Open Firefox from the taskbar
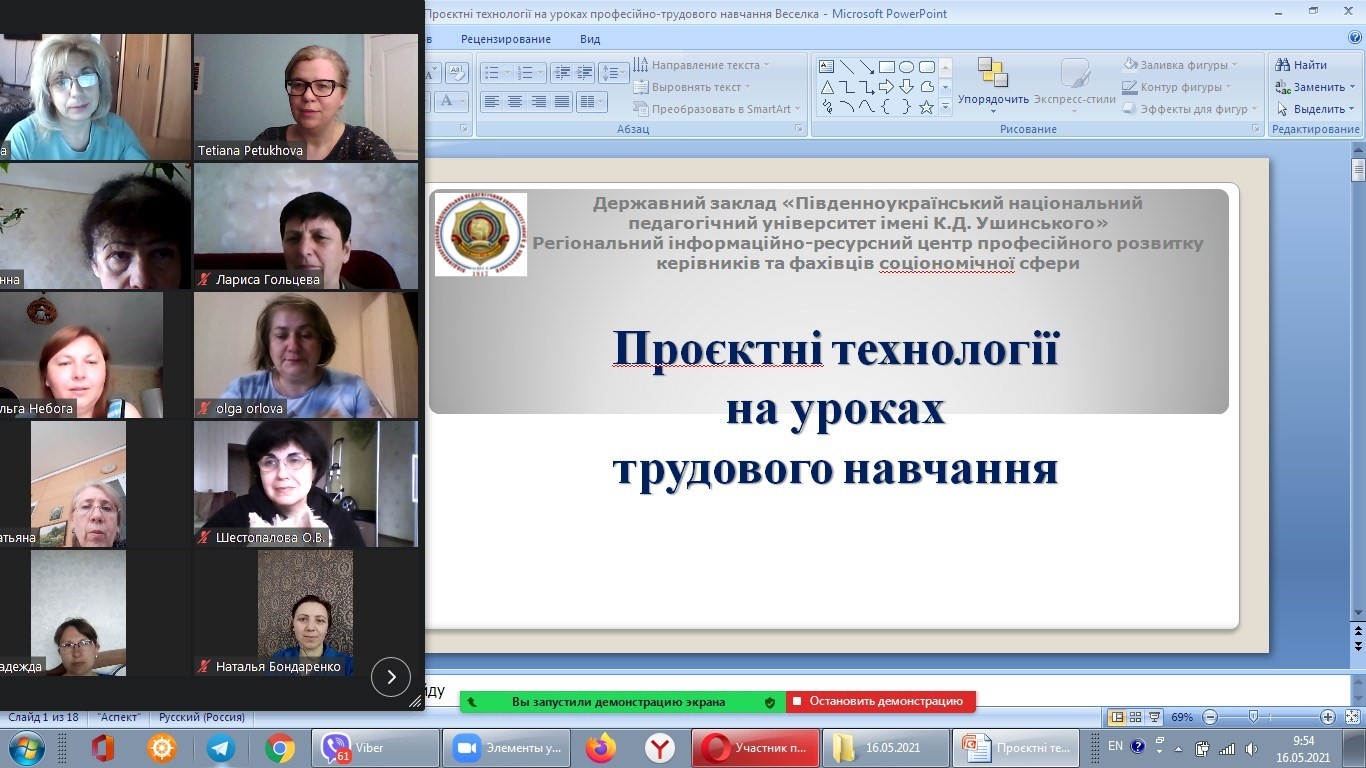The image size is (1366, 768). (x=601, y=748)
